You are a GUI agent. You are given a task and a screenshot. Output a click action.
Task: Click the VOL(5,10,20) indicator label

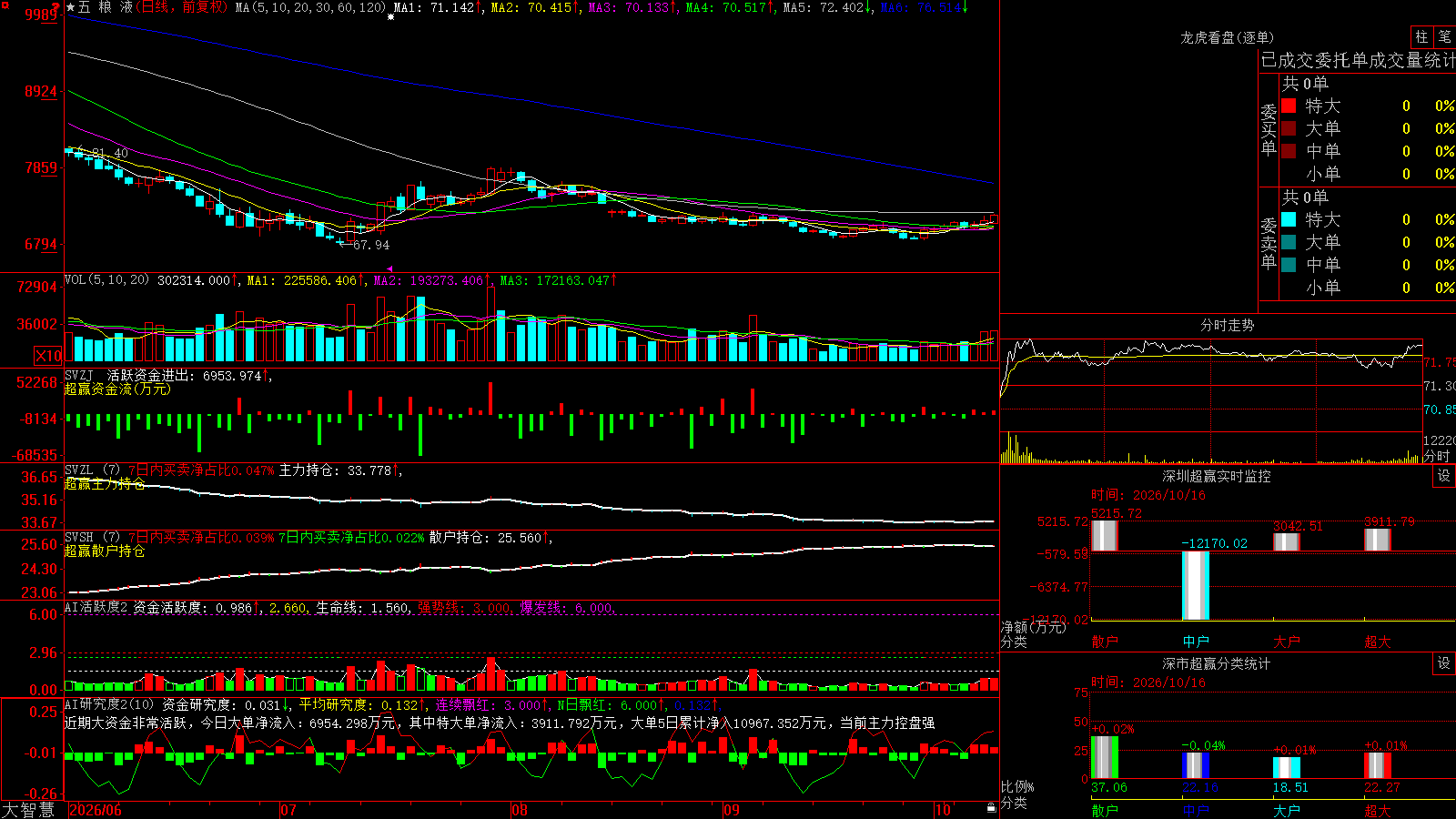tap(106, 280)
